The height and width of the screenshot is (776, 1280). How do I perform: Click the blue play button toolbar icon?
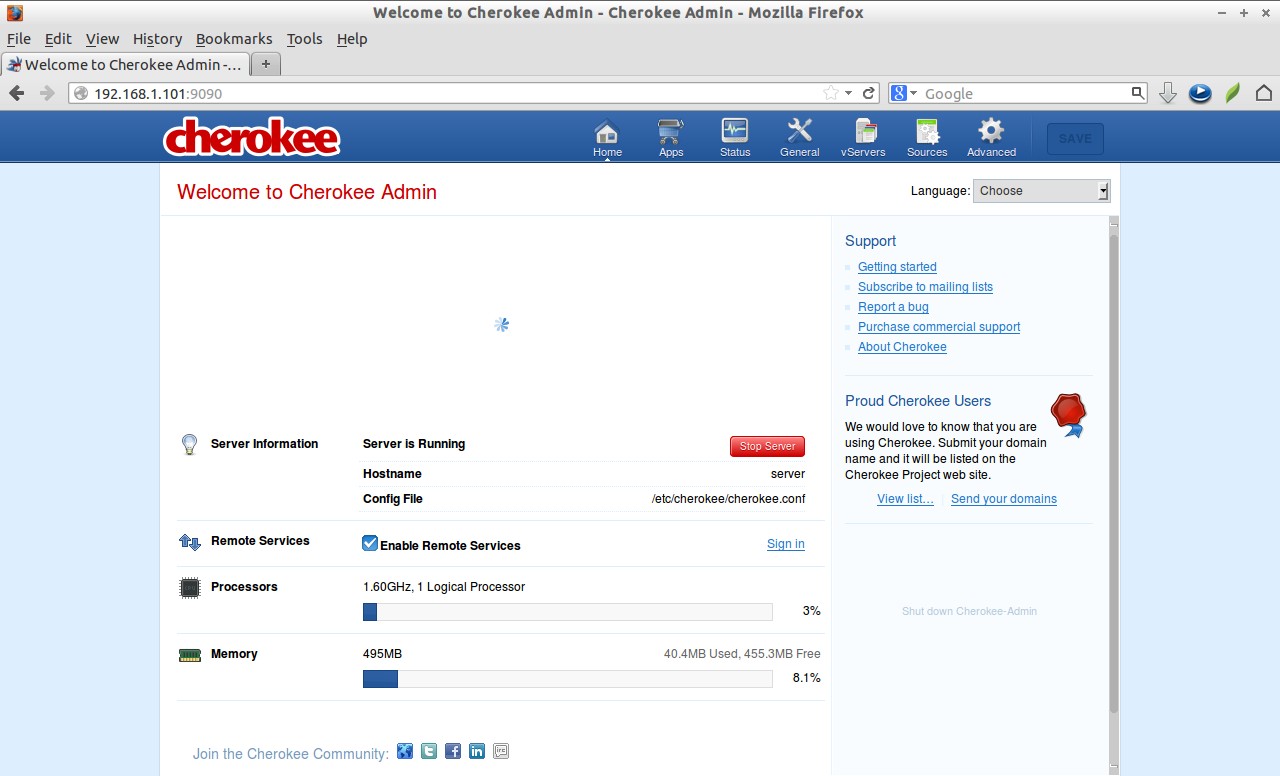tap(1200, 93)
